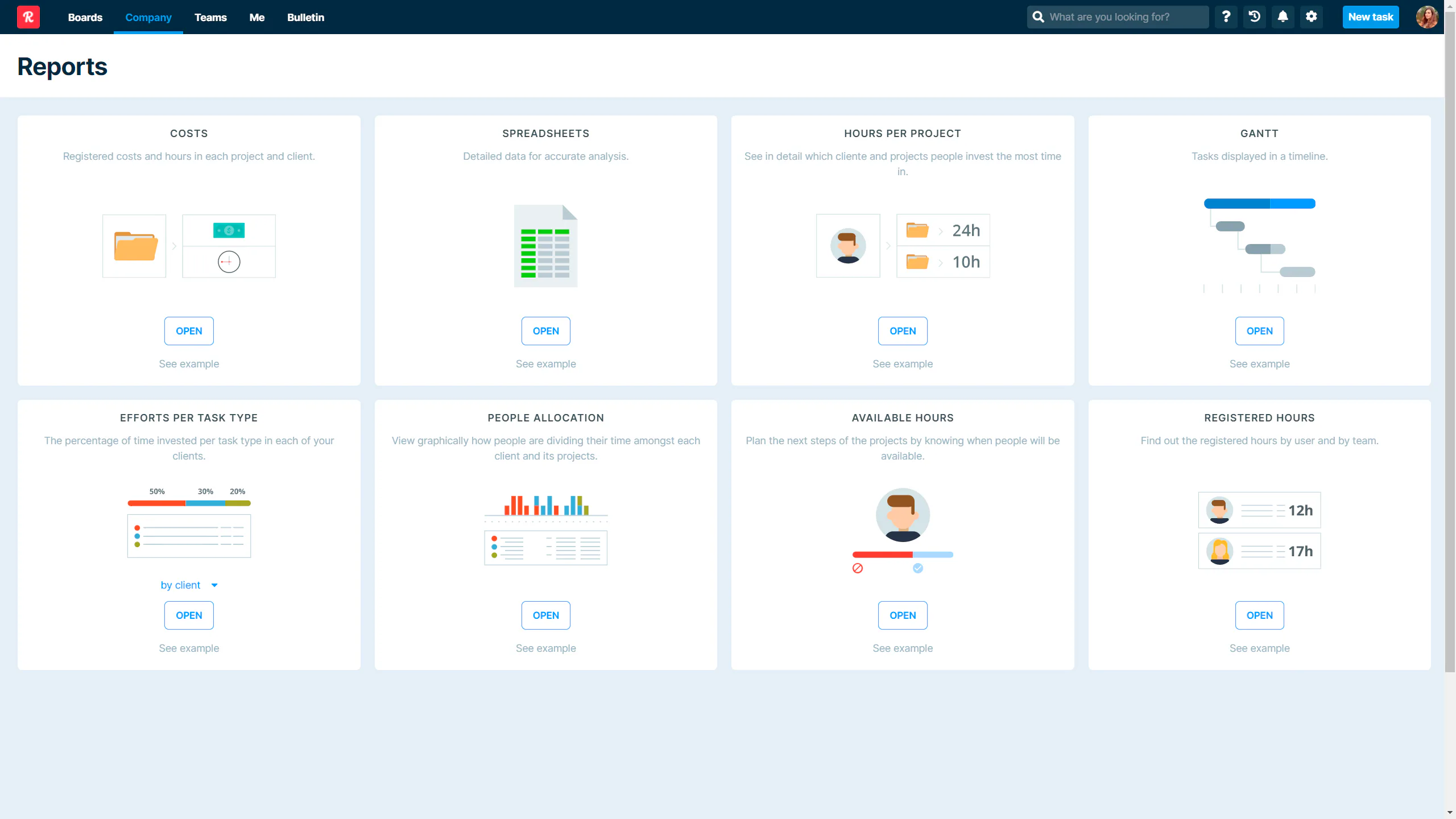The height and width of the screenshot is (819, 1456).
Task: Open the Spreadsheets report
Action: click(x=545, y=331)
